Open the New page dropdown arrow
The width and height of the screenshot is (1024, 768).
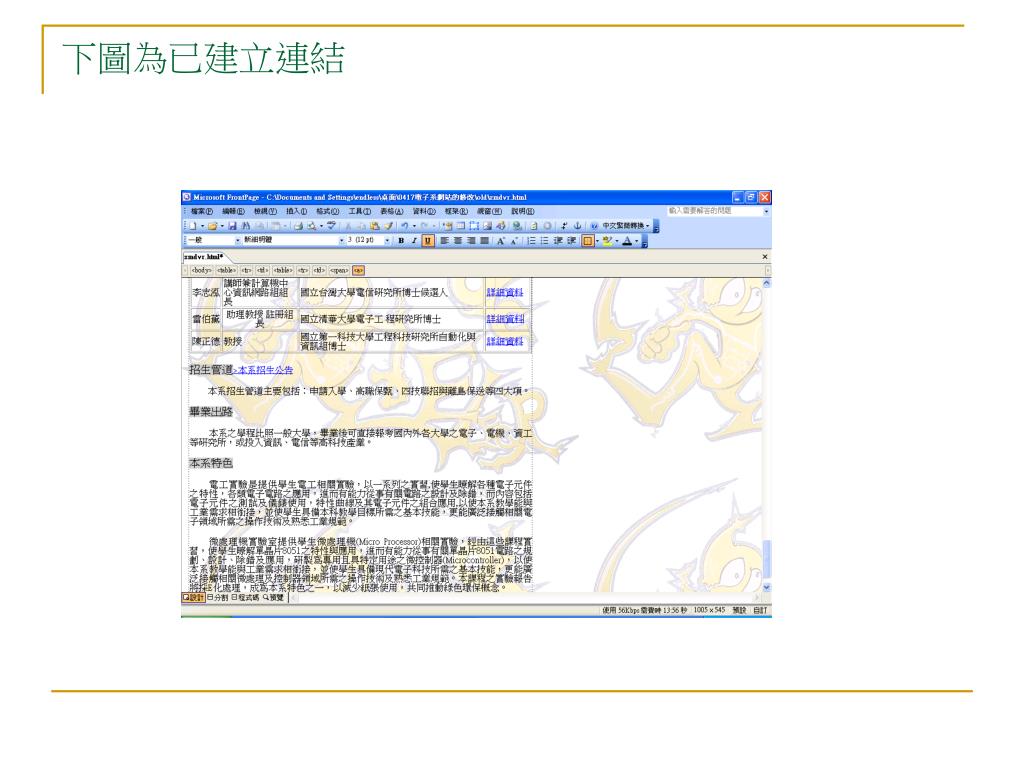[x=202, y=225]
